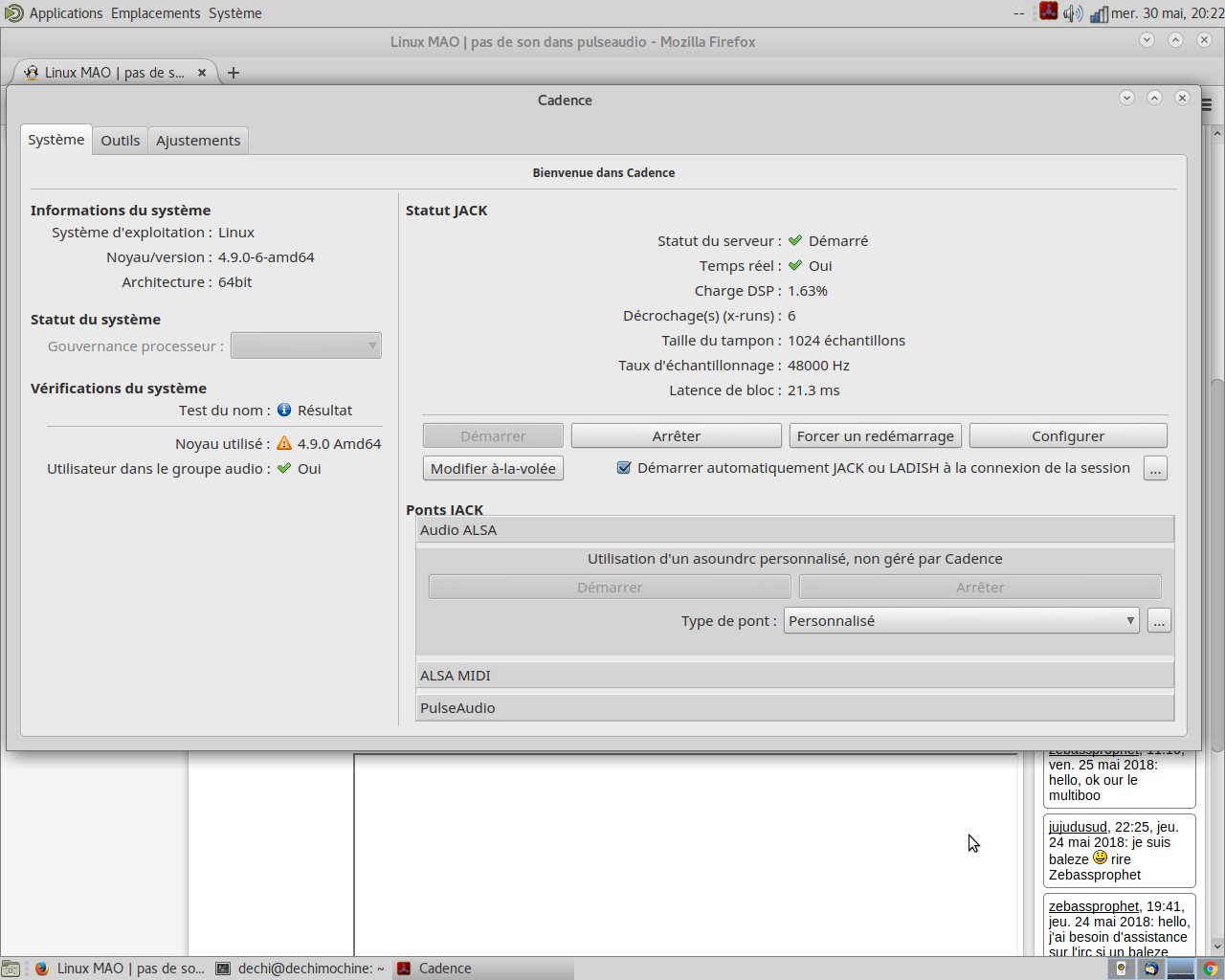
Task: Select the Linux MAO browser tab
Action: pos(115,73)
